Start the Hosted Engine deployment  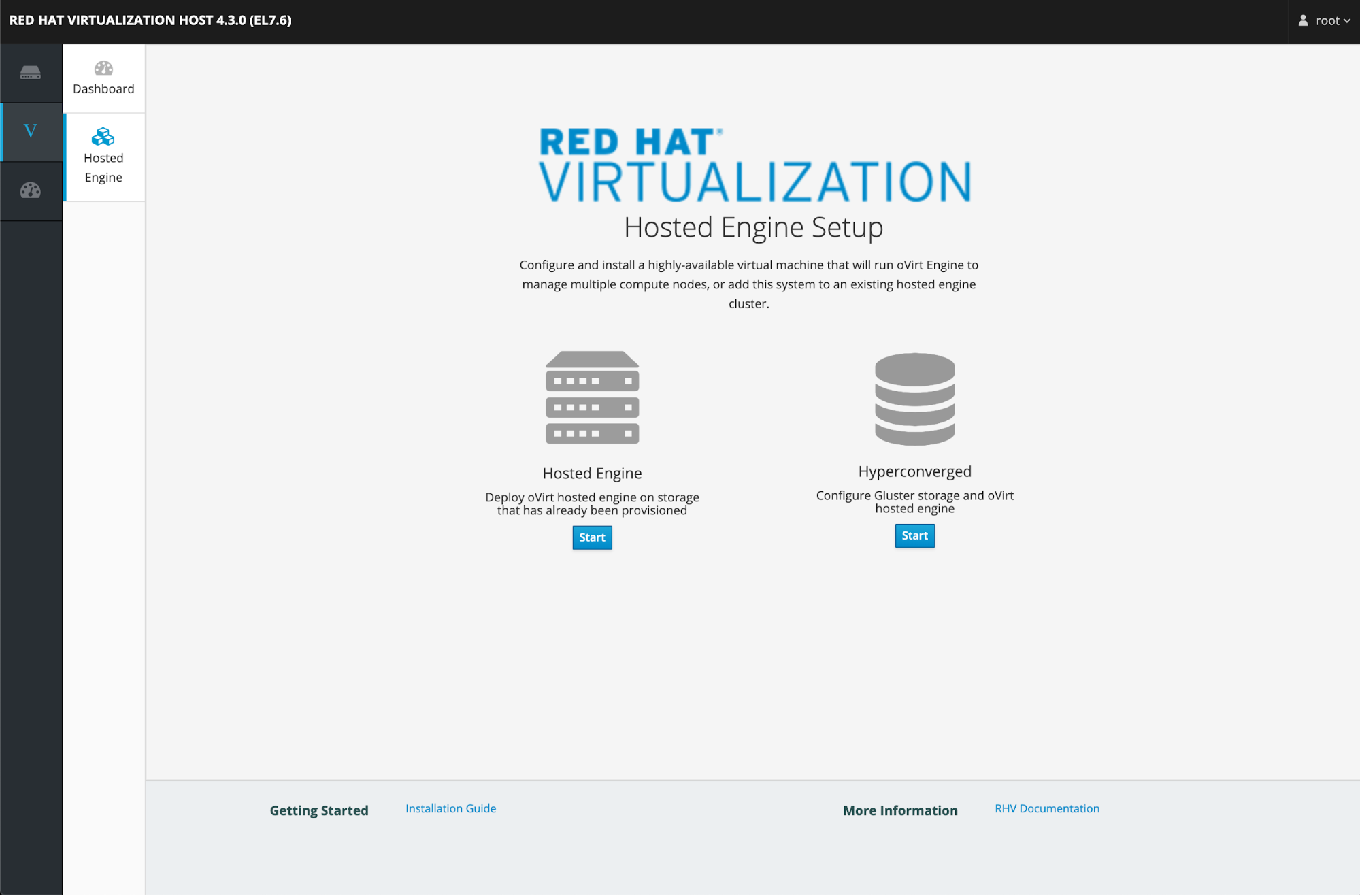[x=592, y=537]
